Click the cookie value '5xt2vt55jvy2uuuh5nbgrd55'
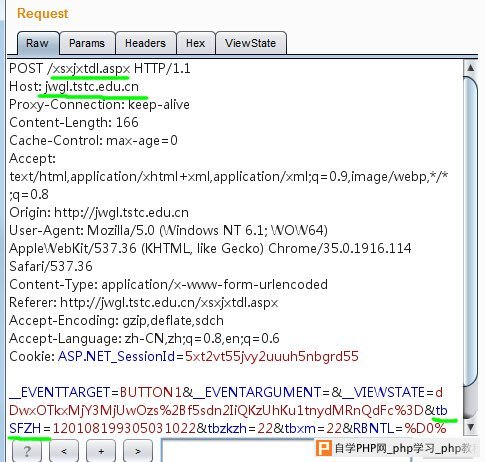Image resolution: width=485 pixels, height=462 pixels. pos(272,356)
